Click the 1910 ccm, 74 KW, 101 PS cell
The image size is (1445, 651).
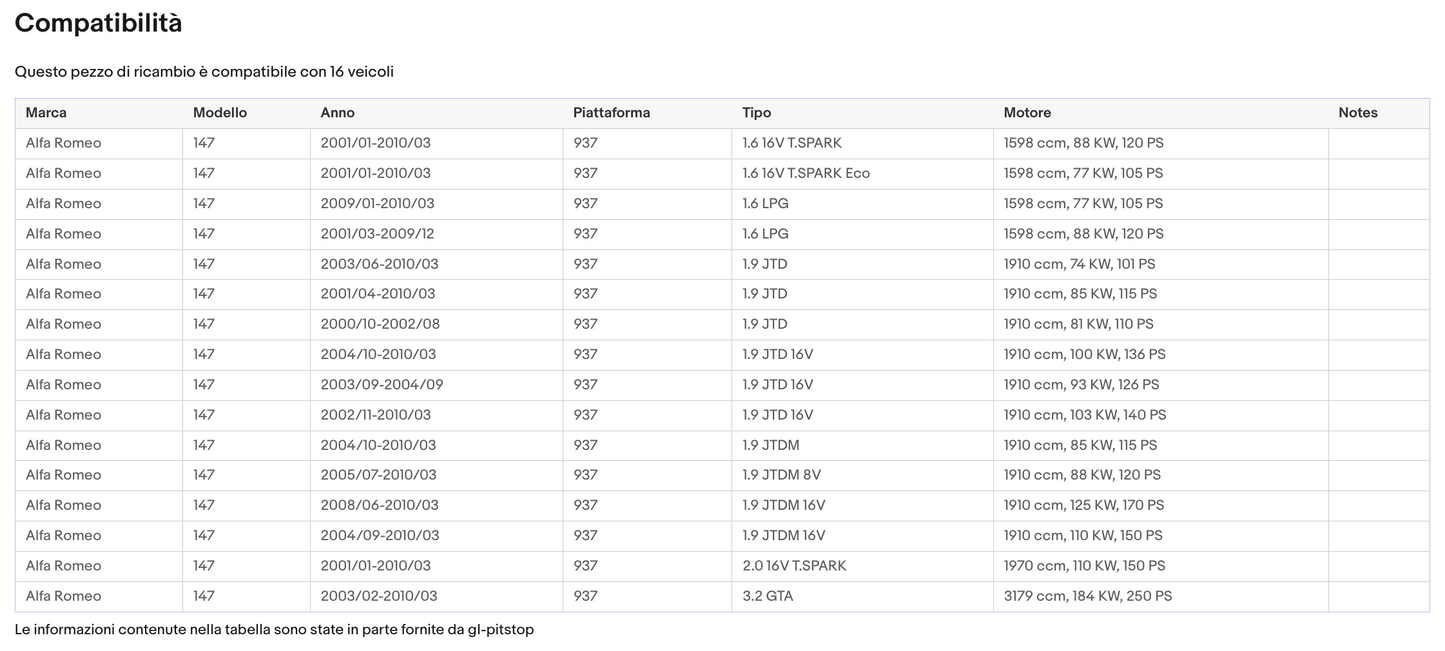click(1079, 264)
